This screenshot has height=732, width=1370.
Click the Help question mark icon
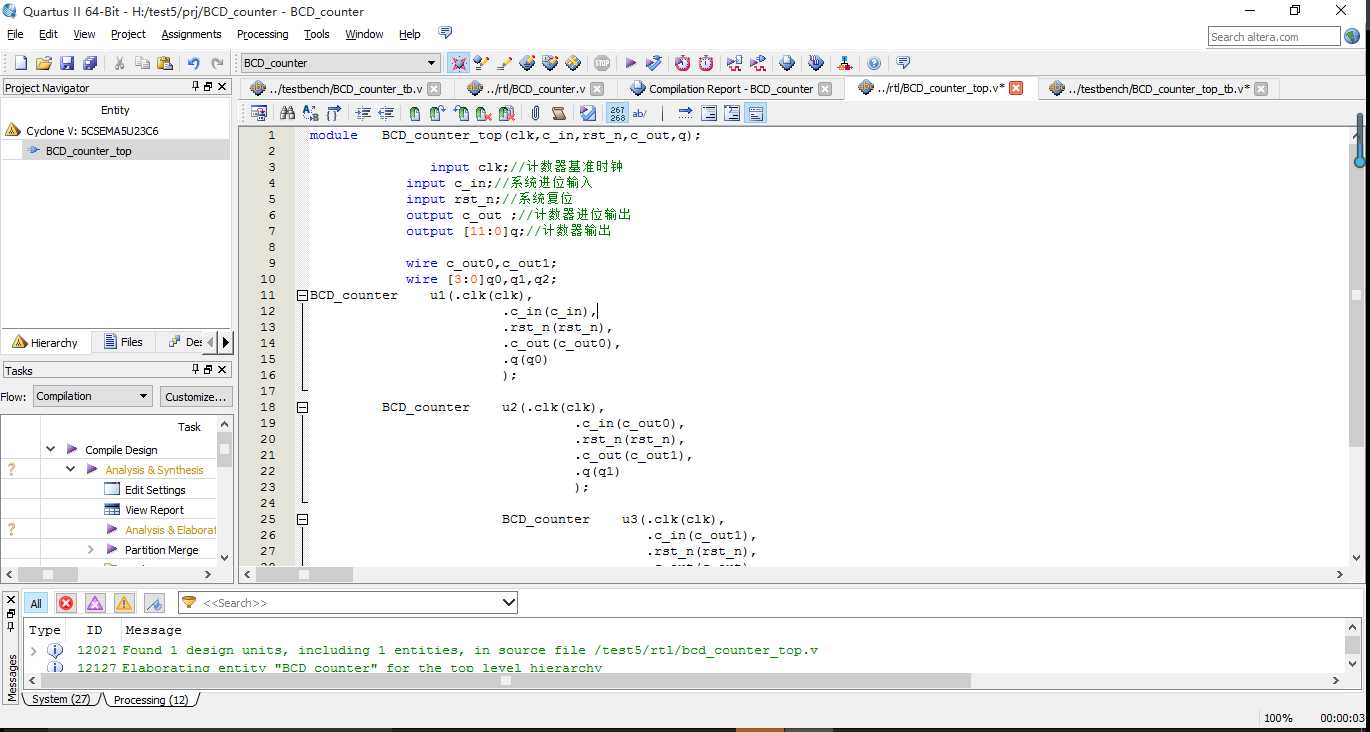(874, 63)
